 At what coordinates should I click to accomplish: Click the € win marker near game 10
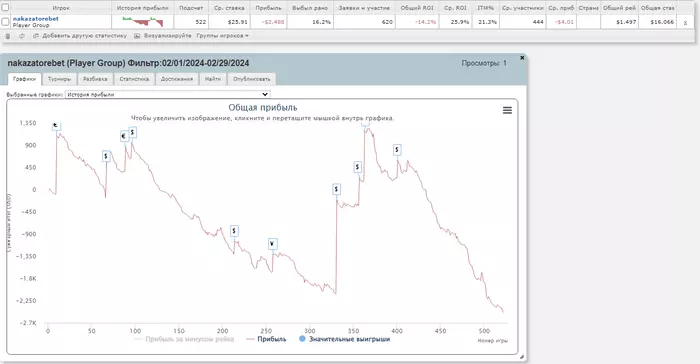pyautogui.click(x=56, y=126)
